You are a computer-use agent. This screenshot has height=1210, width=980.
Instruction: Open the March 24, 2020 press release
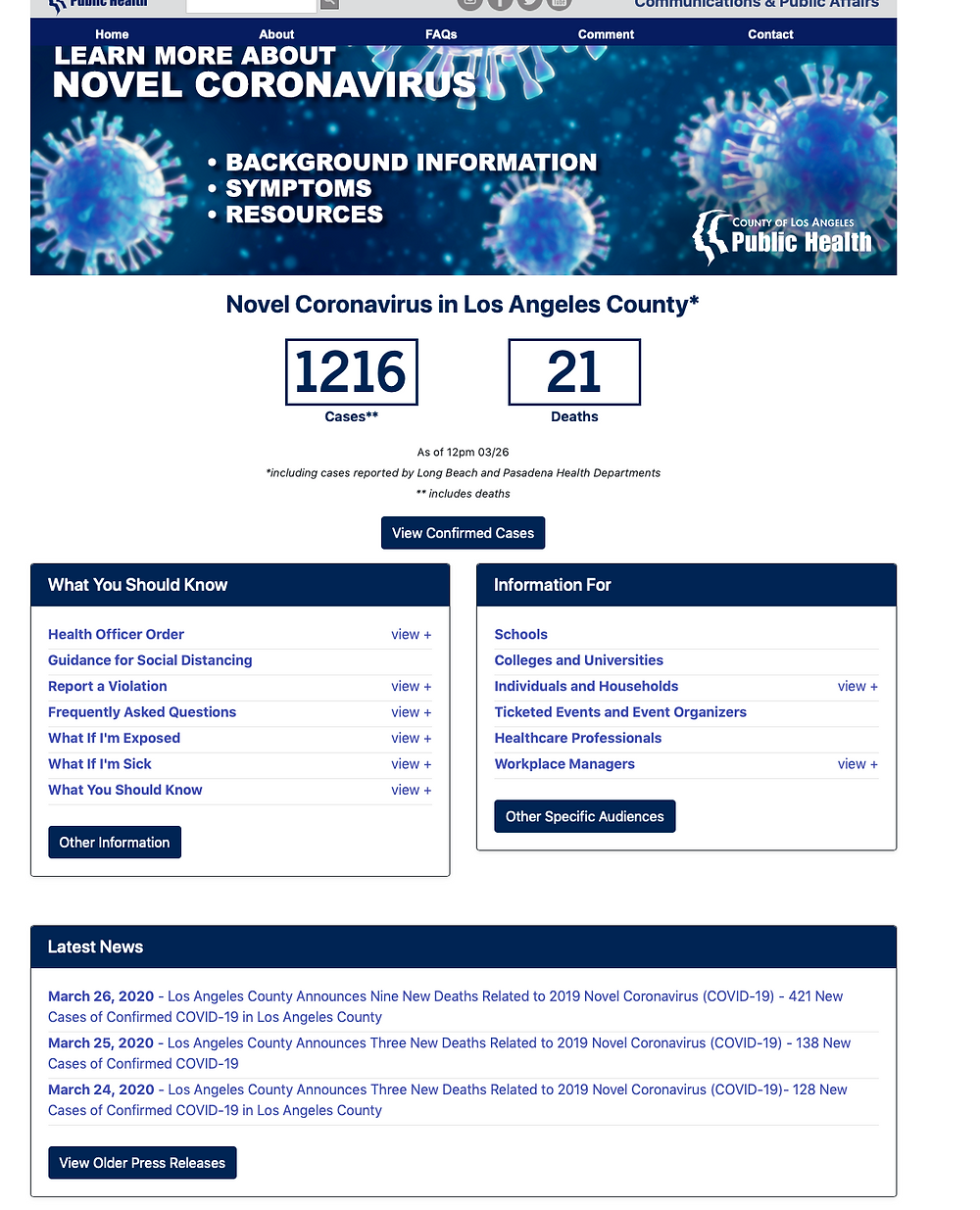click(448, 1099)
